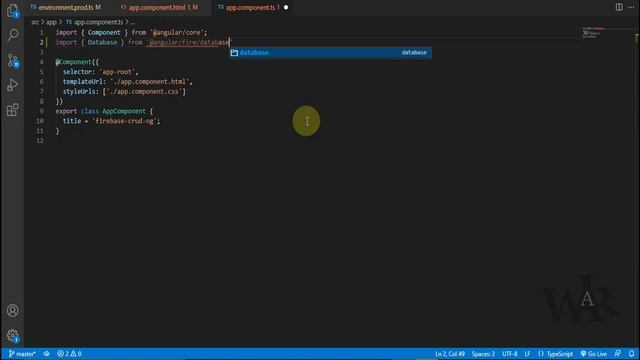Select TypeScript language mode

pyautogui.click(x=556, y=354)
